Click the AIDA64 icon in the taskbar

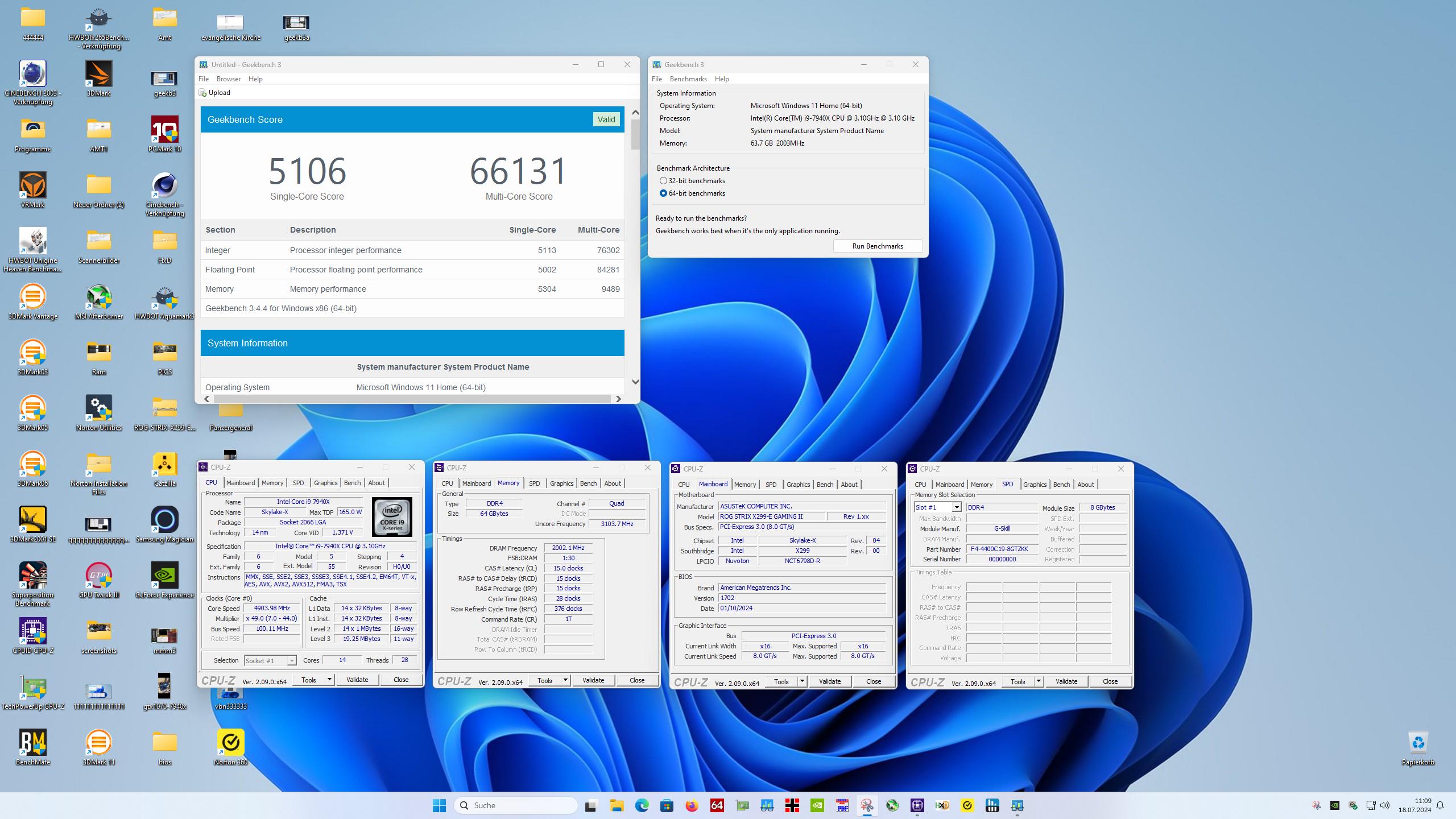click(717, 805)
